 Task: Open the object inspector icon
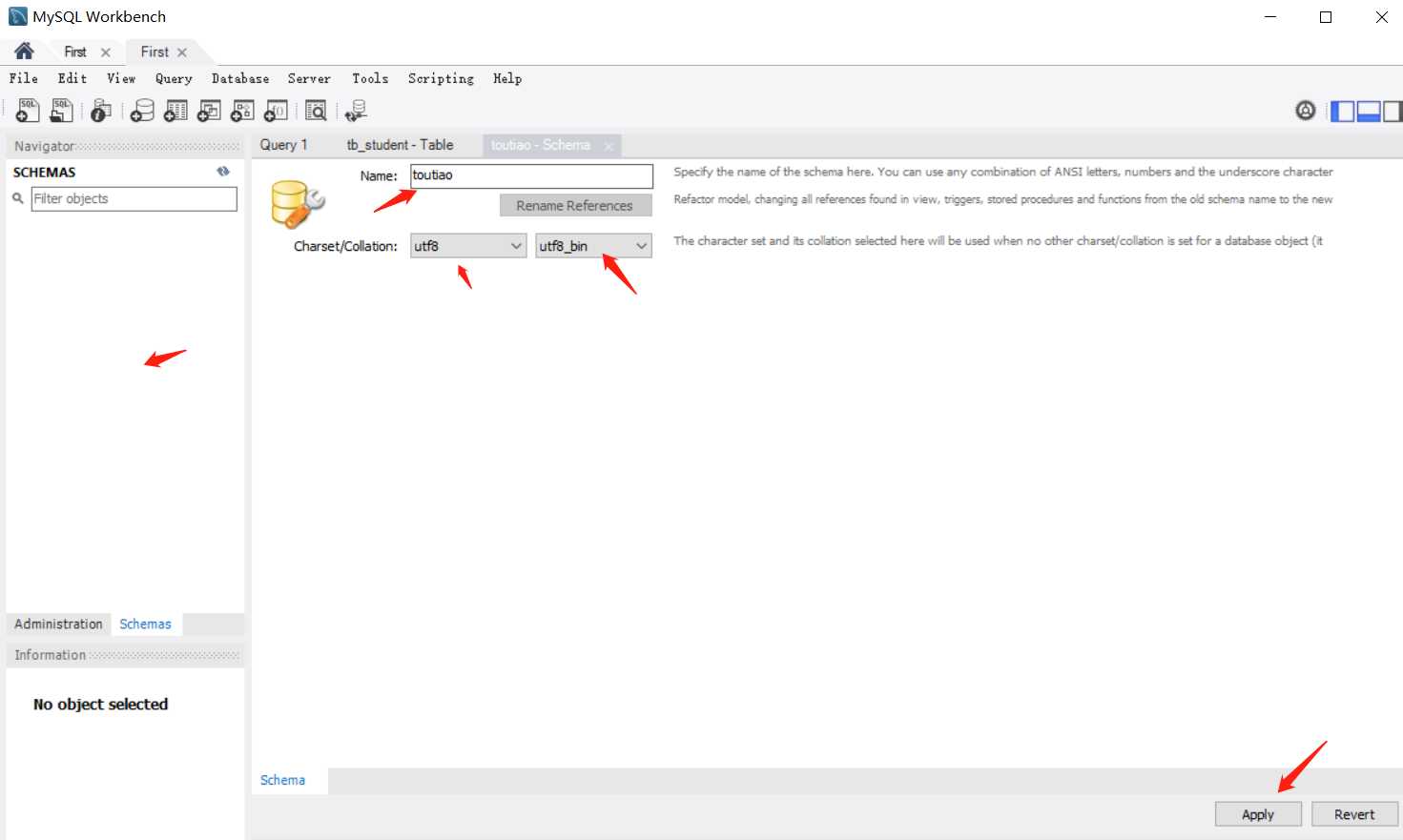click(x=100, y=111)
